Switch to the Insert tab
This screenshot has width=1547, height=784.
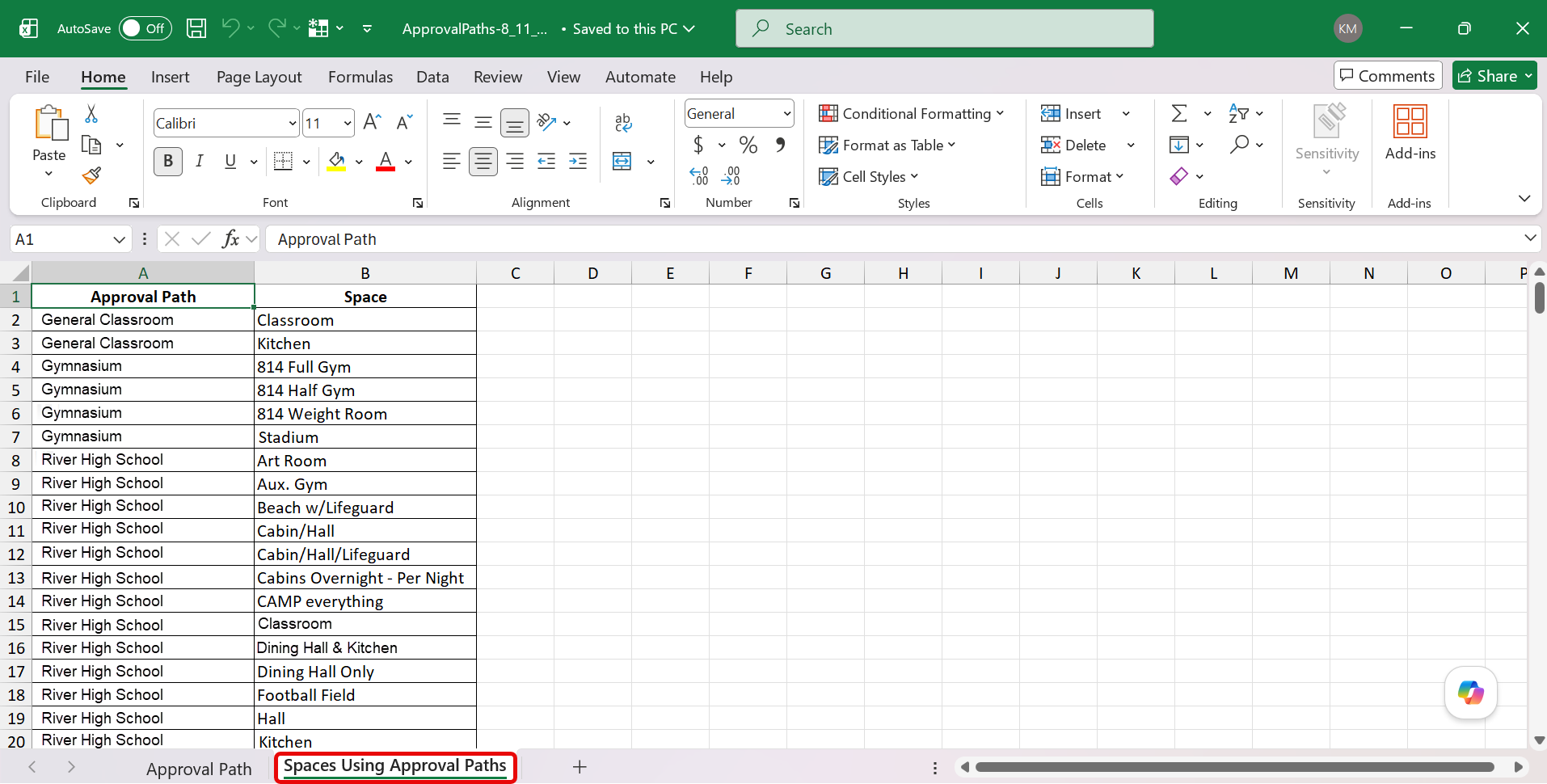click(x=170, y=77)
